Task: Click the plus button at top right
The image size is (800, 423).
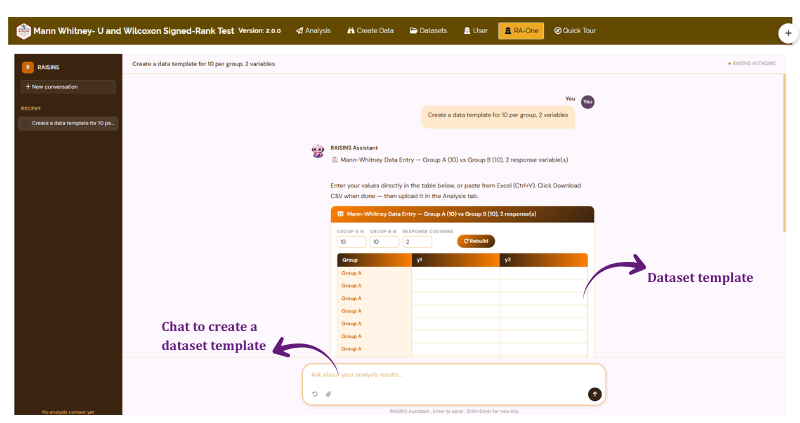Action: (788, 33)
